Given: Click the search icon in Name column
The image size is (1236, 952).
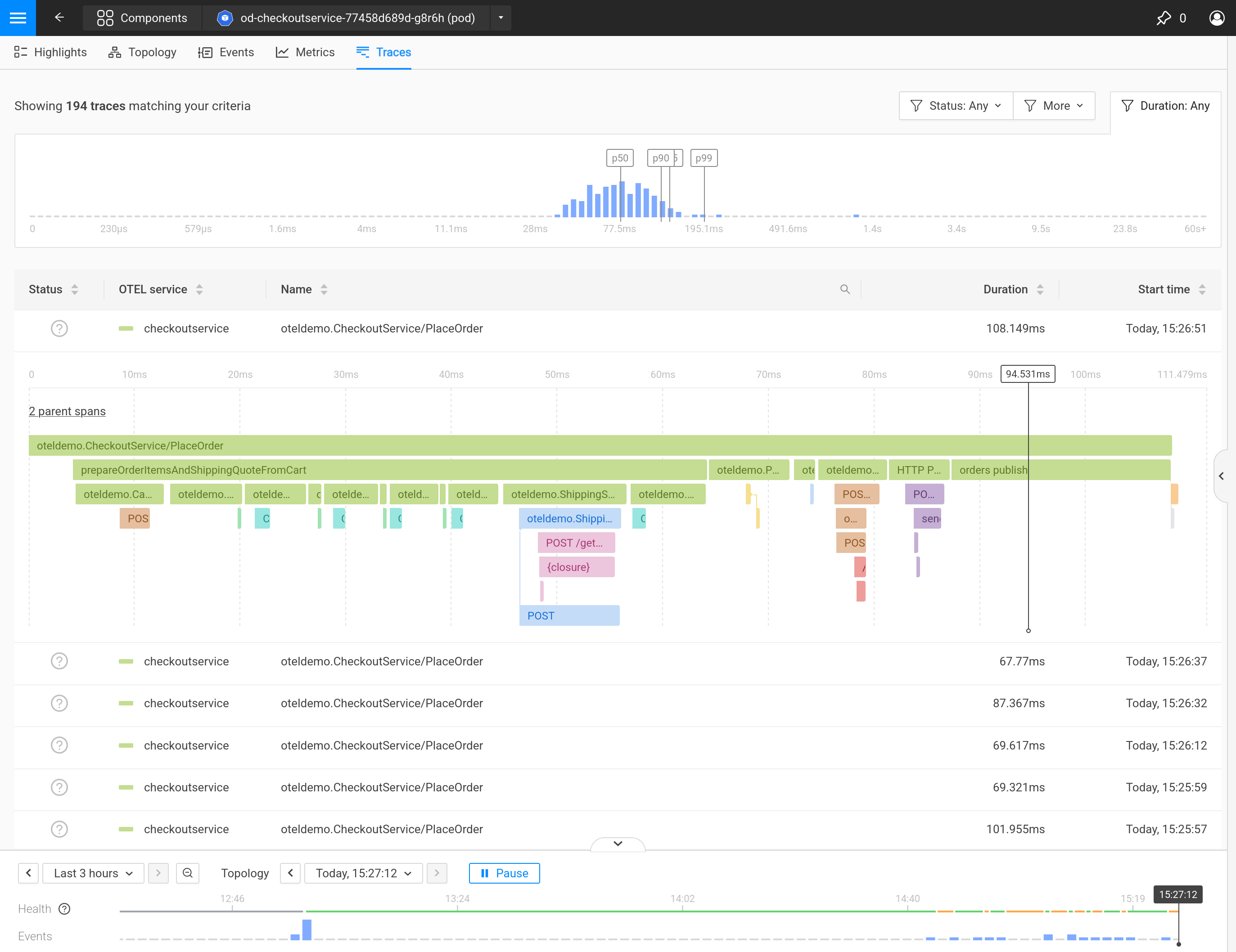Looking at the screenshot, I should click(844, 289).
